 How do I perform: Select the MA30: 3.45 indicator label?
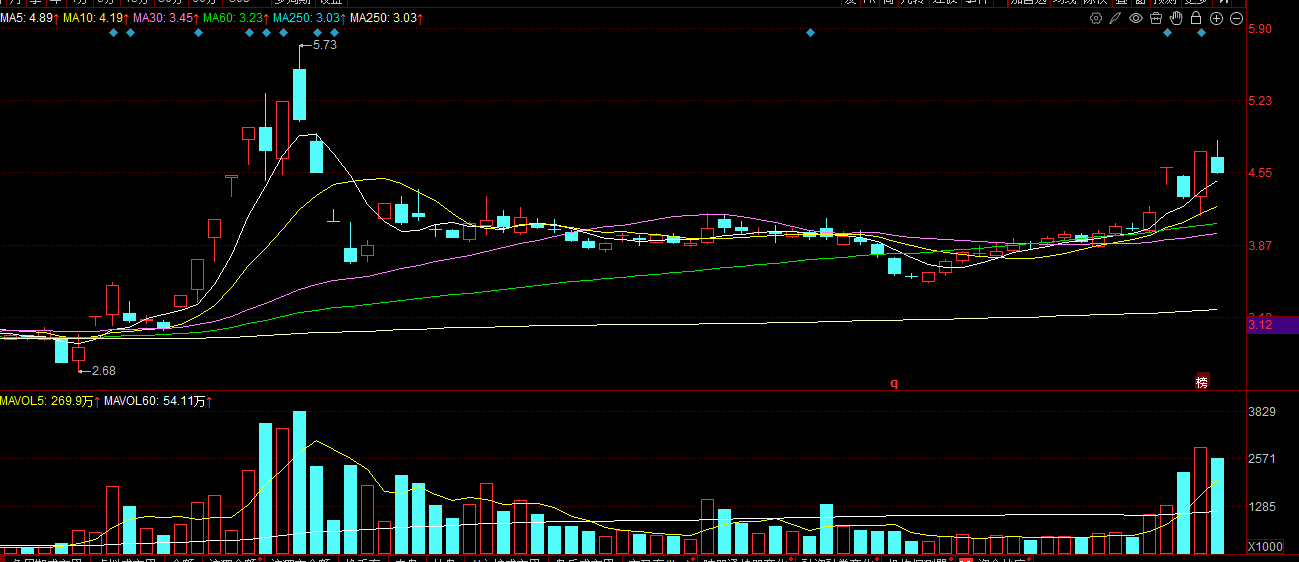pyautogui.click(x=165, y=18)
